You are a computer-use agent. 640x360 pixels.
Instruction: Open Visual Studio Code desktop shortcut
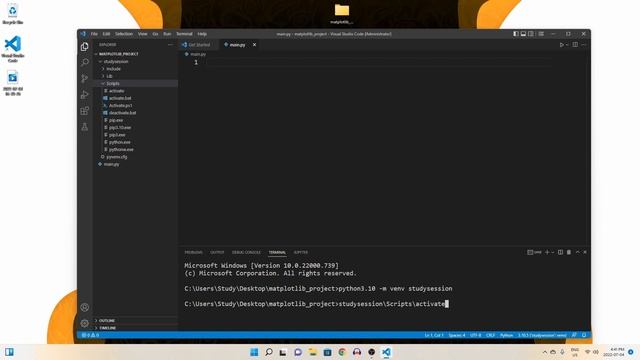(13, 49)
